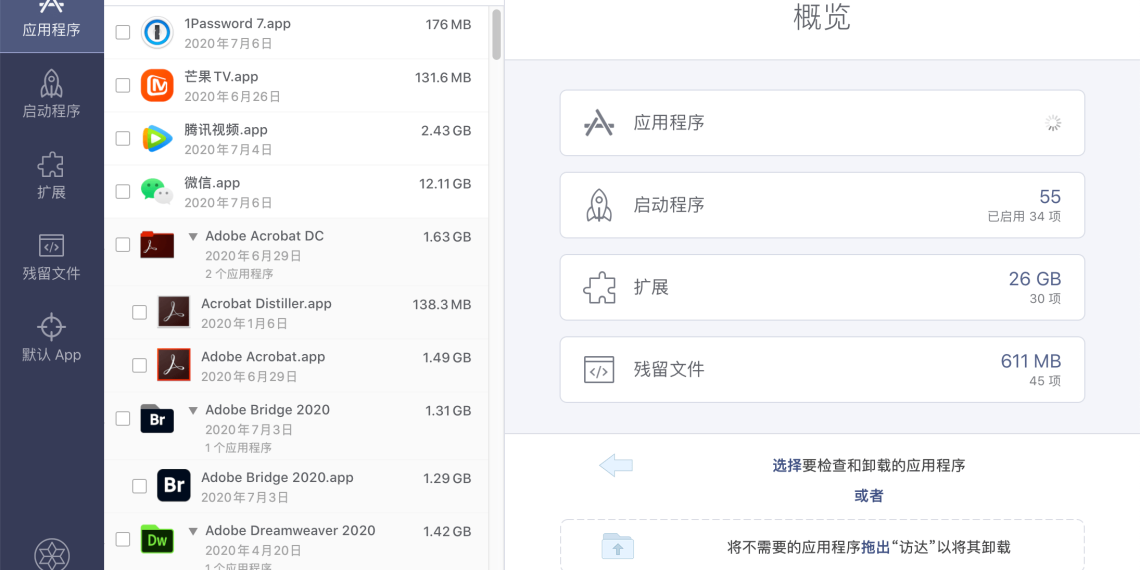Check the 1Password 7.app checkbox
Image resolution: width=1140 pixels, height=570 pixels.
click(x=123, y=33)
